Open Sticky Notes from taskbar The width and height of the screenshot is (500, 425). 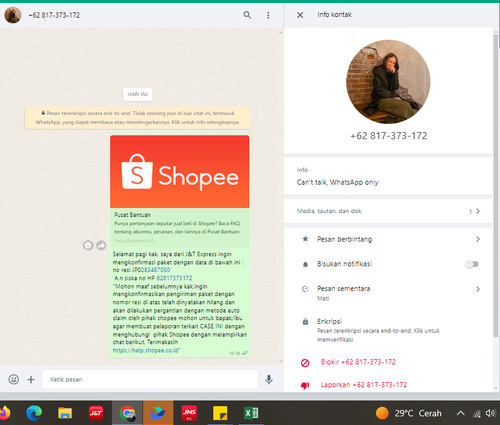pyautogui.click(x=220, y=413)
